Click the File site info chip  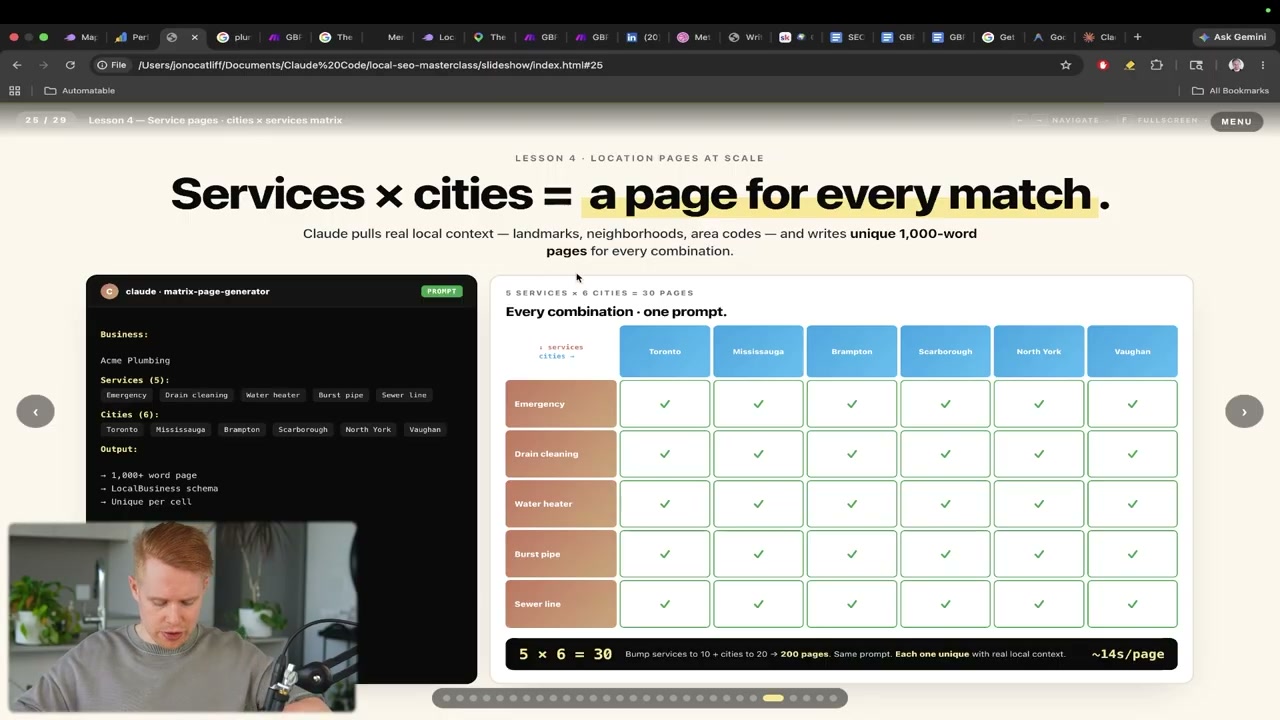112,65
